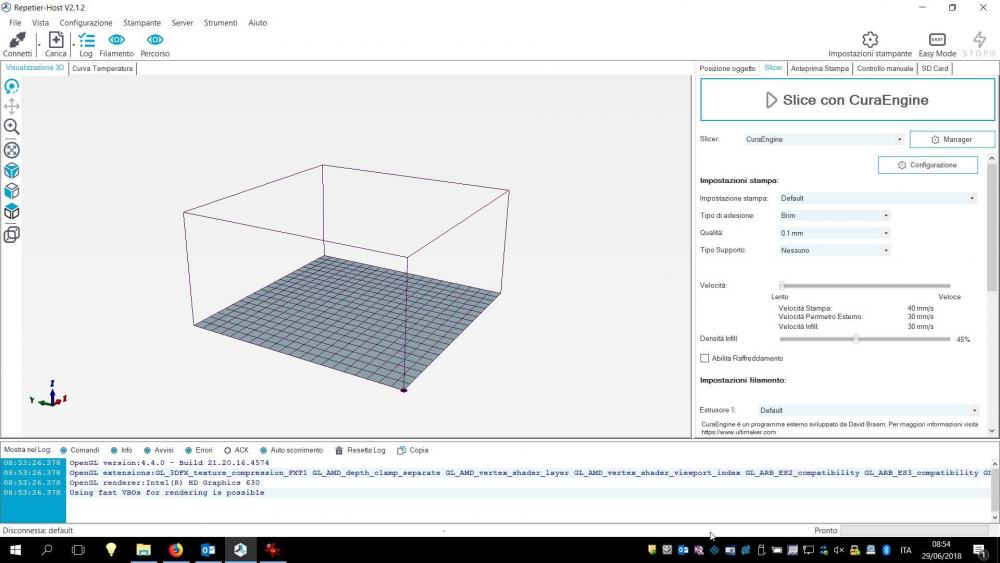1000x563 pixels.
Task: Open the Tipo di adesione dropdown
Action: coord(834,215)
